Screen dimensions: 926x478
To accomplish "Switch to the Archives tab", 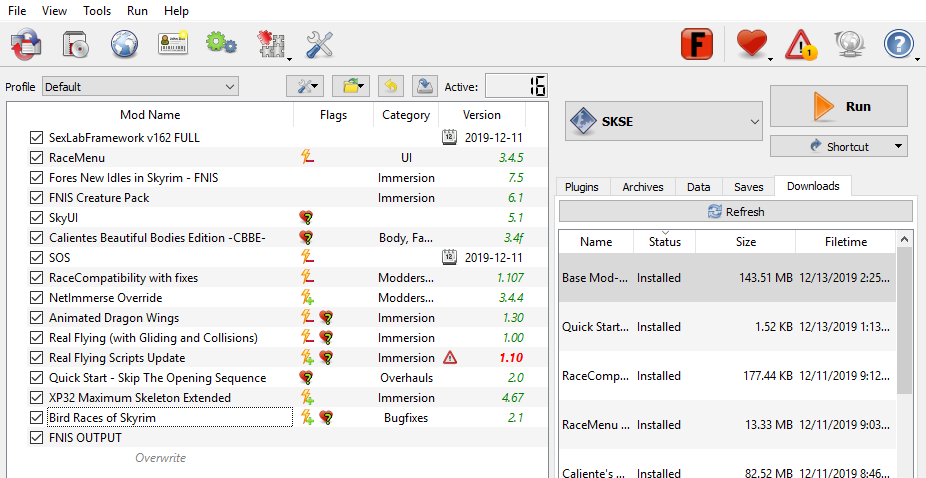I will [643, 187].
